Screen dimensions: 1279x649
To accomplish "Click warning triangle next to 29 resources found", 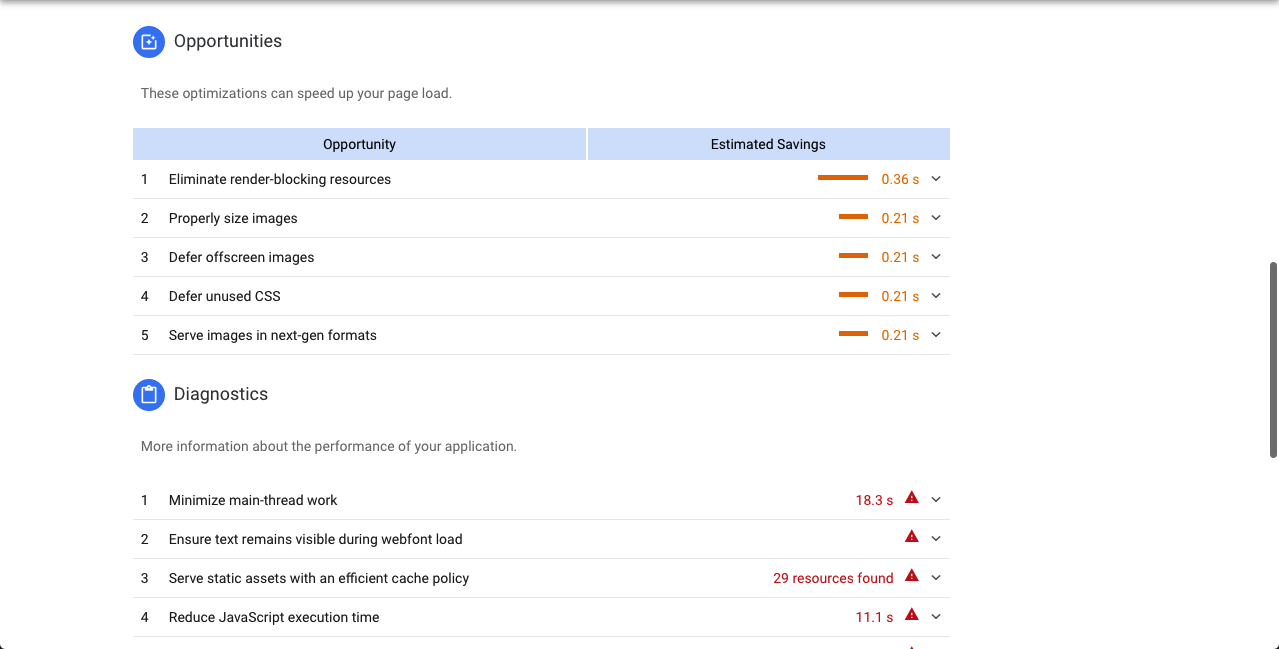I will point(911,575).
